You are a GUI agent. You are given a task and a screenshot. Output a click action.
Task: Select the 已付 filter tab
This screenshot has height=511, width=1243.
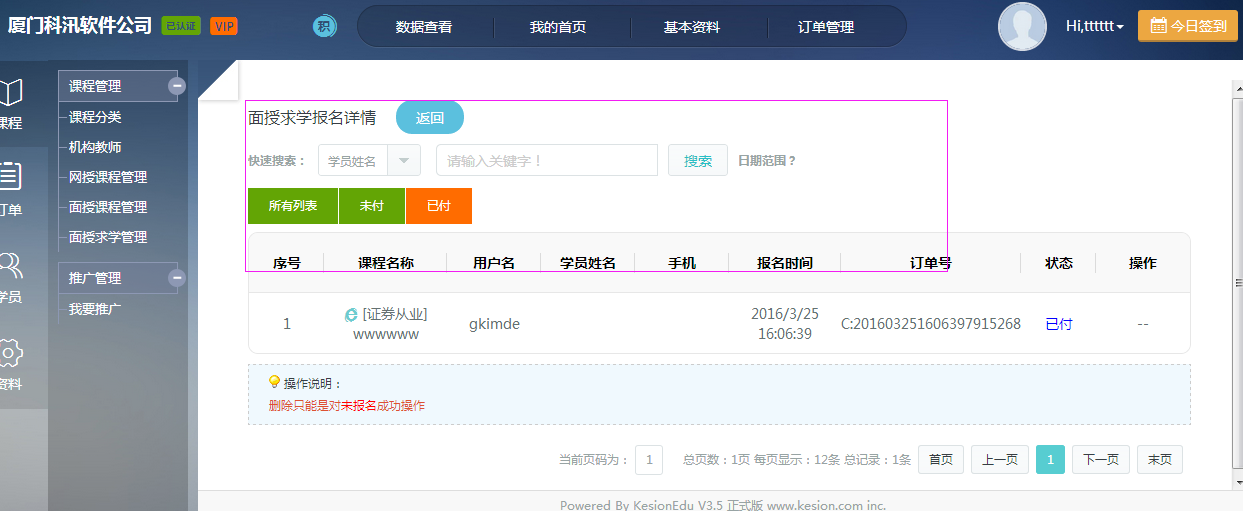(439, 205)
